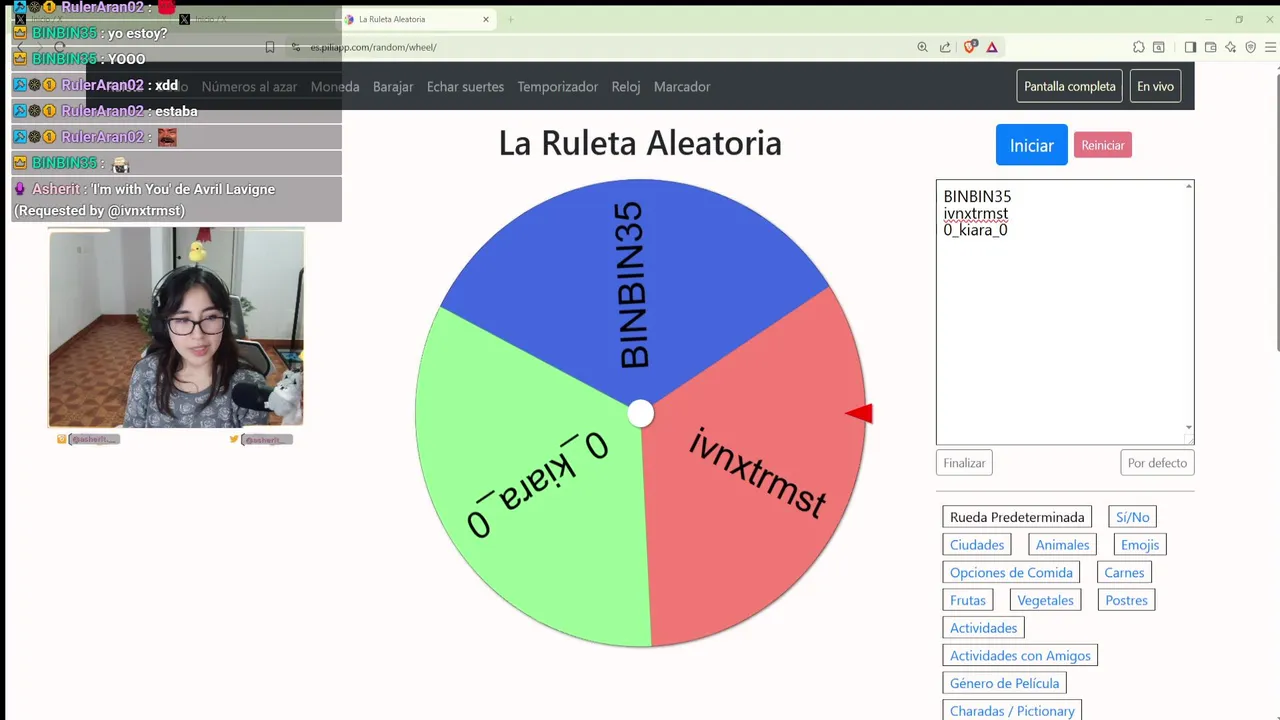Select the Ciudades preset
The width and height of the screenshot is (1280, 720).
tap(977, 545)
